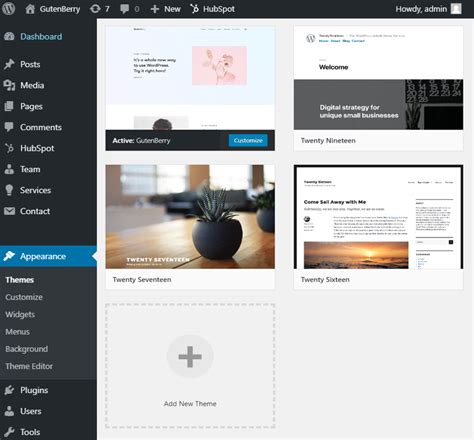Screen dimensions: 474x440
Task: Click the HubSpot icon in sidebar
Action: pyautogui.click(x=9, y=148)
